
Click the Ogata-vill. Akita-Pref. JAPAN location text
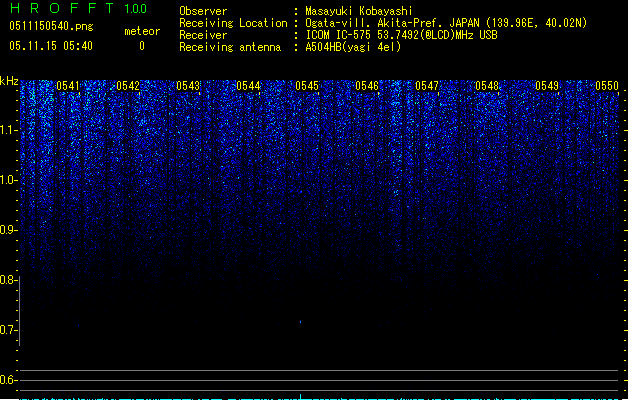click(x=446, y=23)
